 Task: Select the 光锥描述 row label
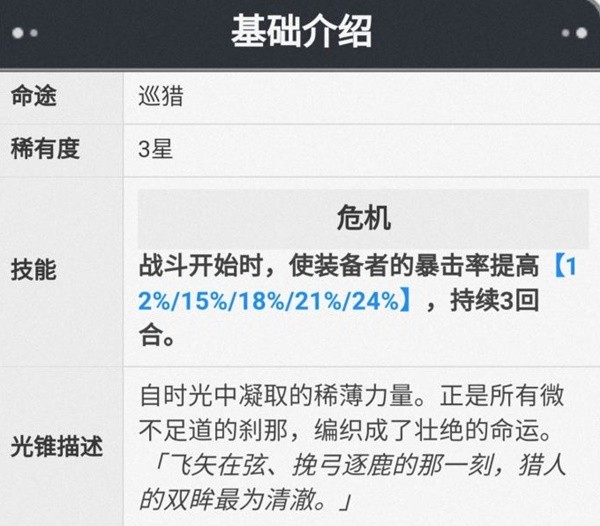click(57, 446)
